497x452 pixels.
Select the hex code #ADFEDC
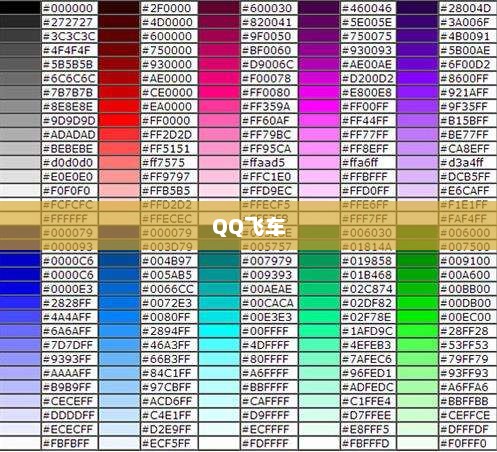coord(368,387)
